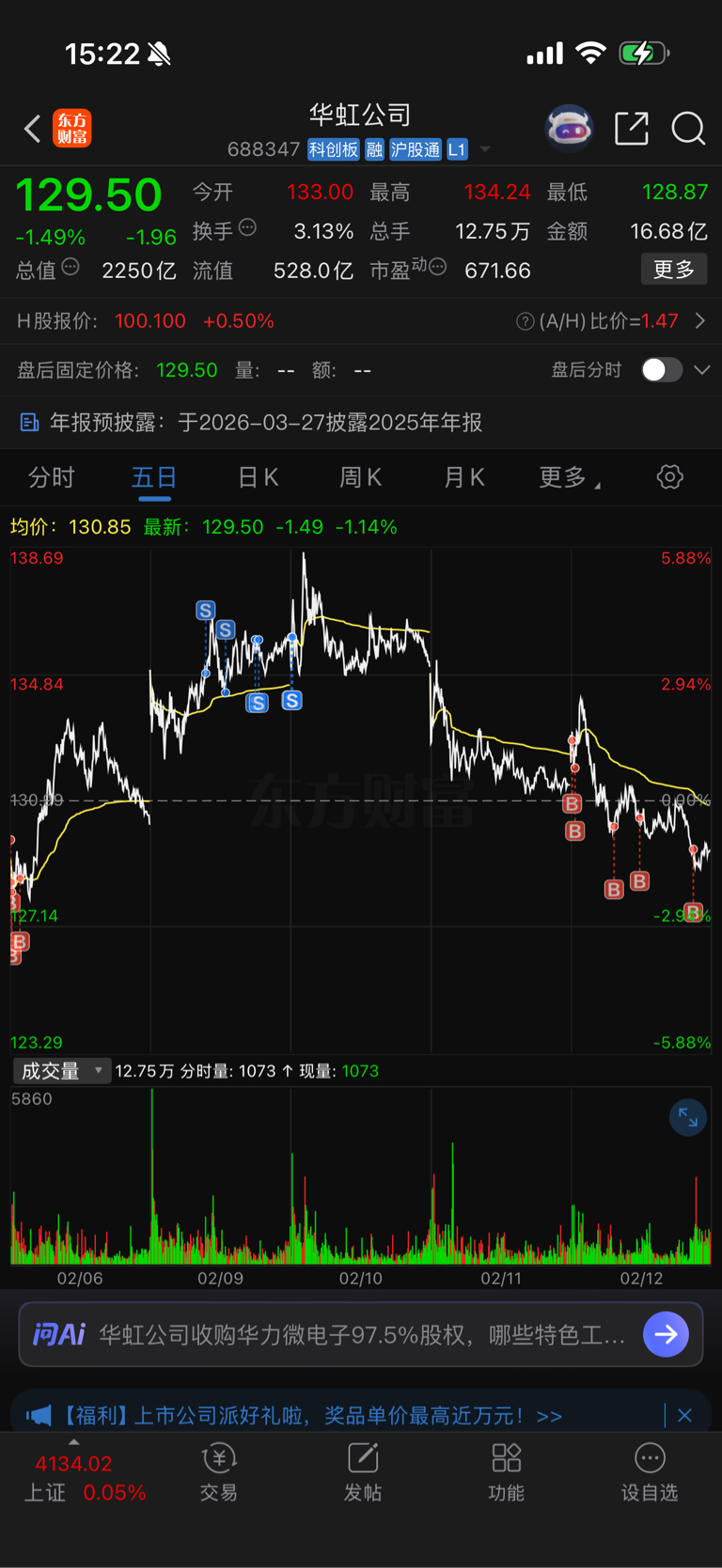Open the 东方财富 logo icon
This screenshot has width=722, height=1568.
tap(72, 129)
